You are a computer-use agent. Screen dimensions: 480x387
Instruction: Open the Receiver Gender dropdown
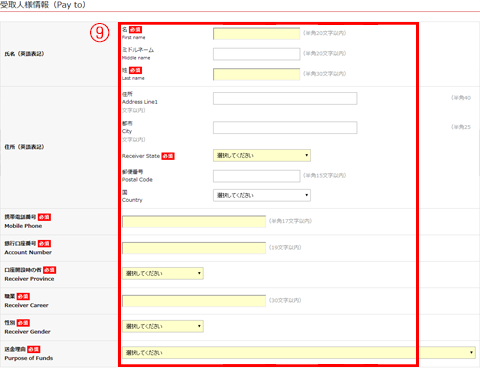tap(163, 326)
